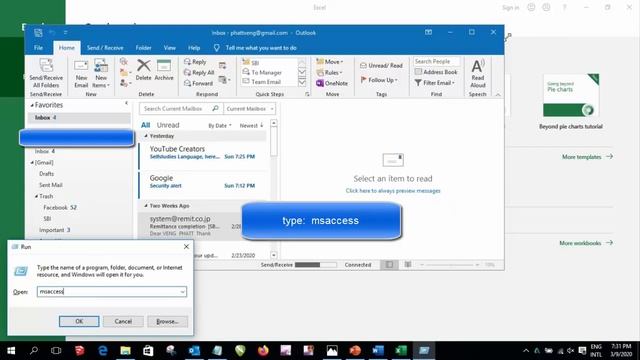Open More workbooks link in Excel
The height and width of the screenshot is (360, 640).
pos(586,243)
